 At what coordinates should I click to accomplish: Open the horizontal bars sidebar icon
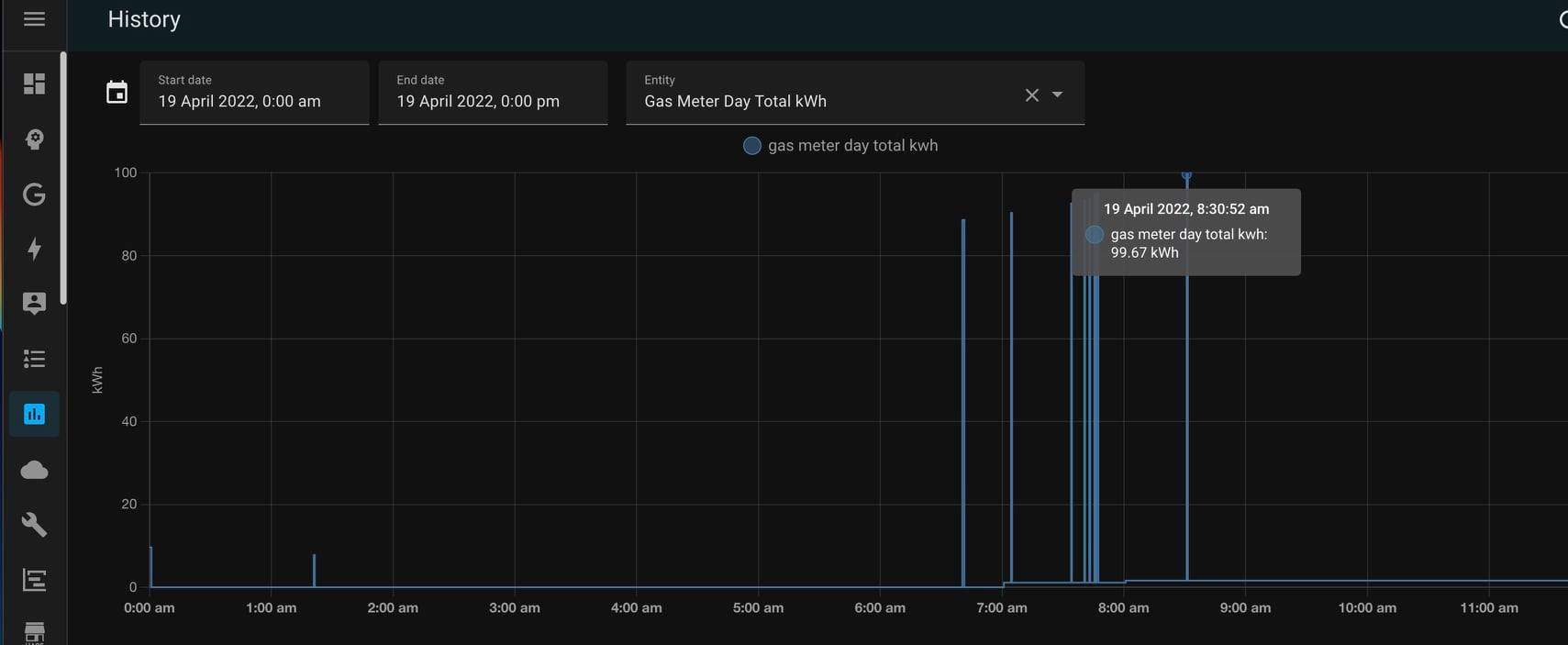[34, 580]
